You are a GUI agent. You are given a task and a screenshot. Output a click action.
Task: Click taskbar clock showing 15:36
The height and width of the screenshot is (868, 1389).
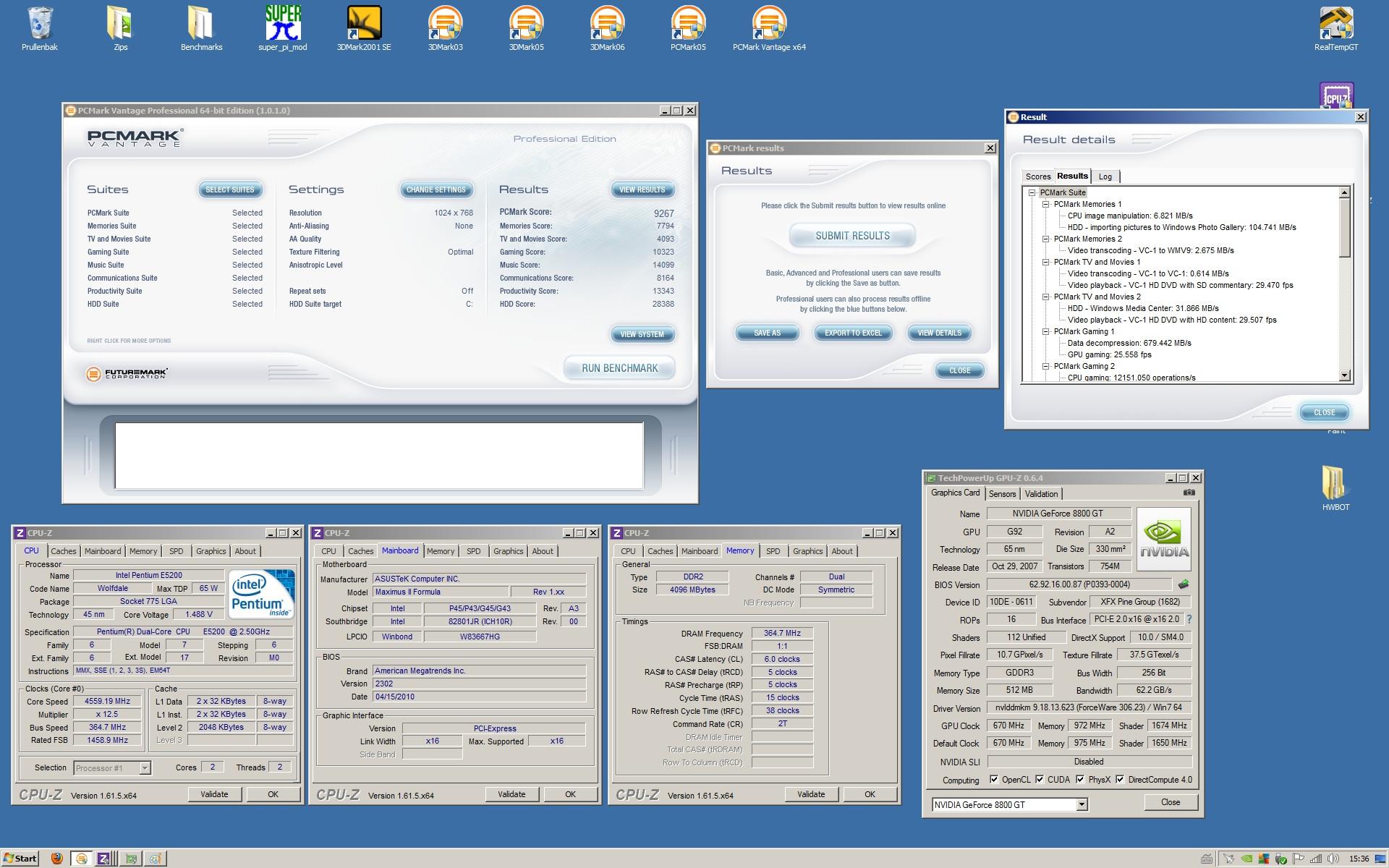pos(1359,859)
